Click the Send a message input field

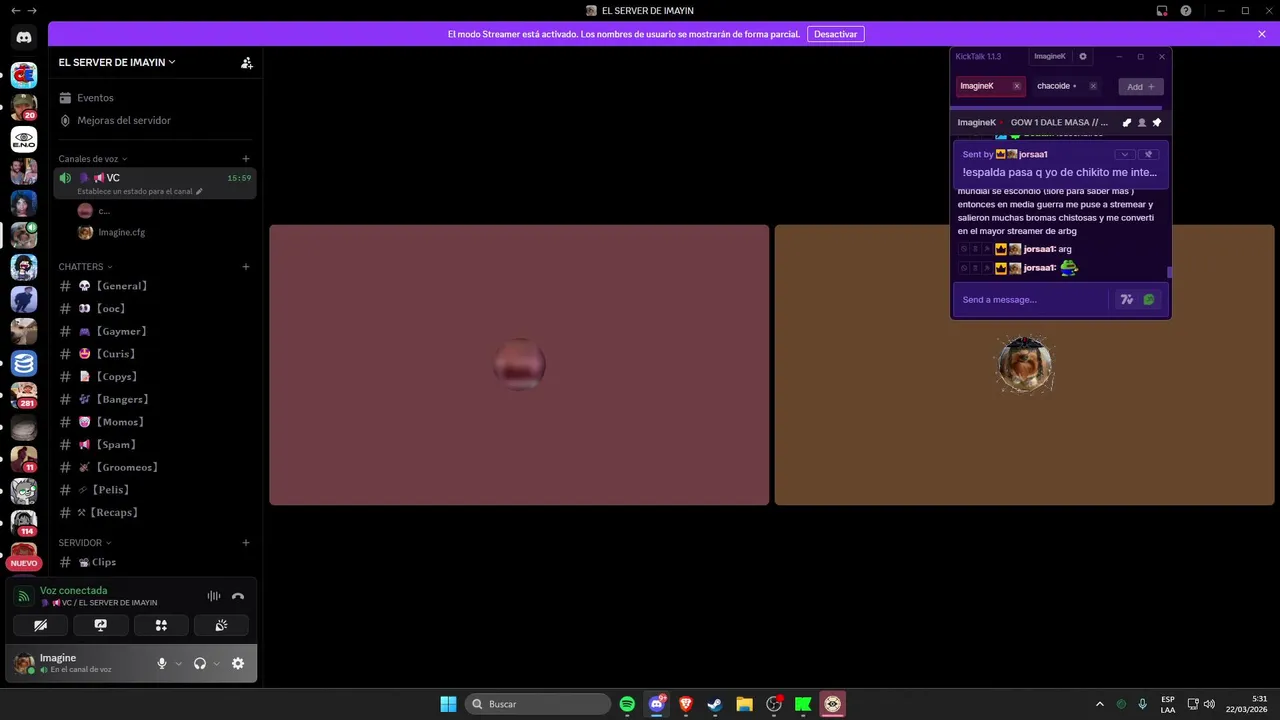pos(1032,299)
